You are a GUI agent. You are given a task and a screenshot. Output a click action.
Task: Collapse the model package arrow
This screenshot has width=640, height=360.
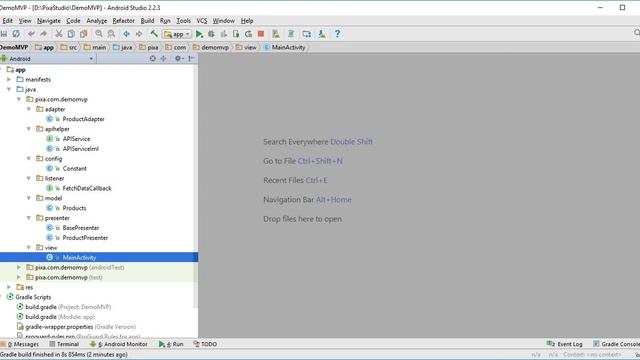pos(29,198)
